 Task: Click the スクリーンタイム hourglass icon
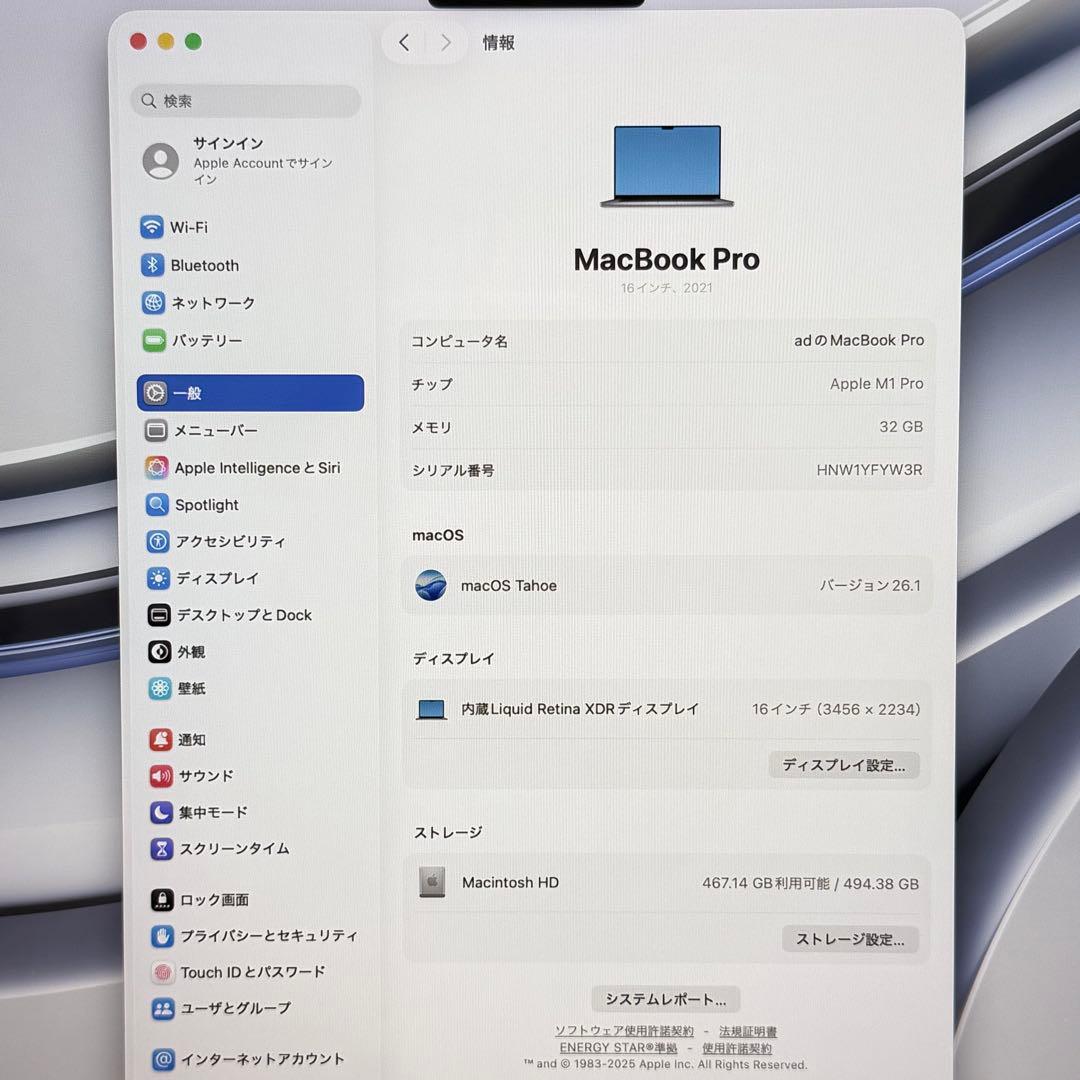[x=162, y=849]
